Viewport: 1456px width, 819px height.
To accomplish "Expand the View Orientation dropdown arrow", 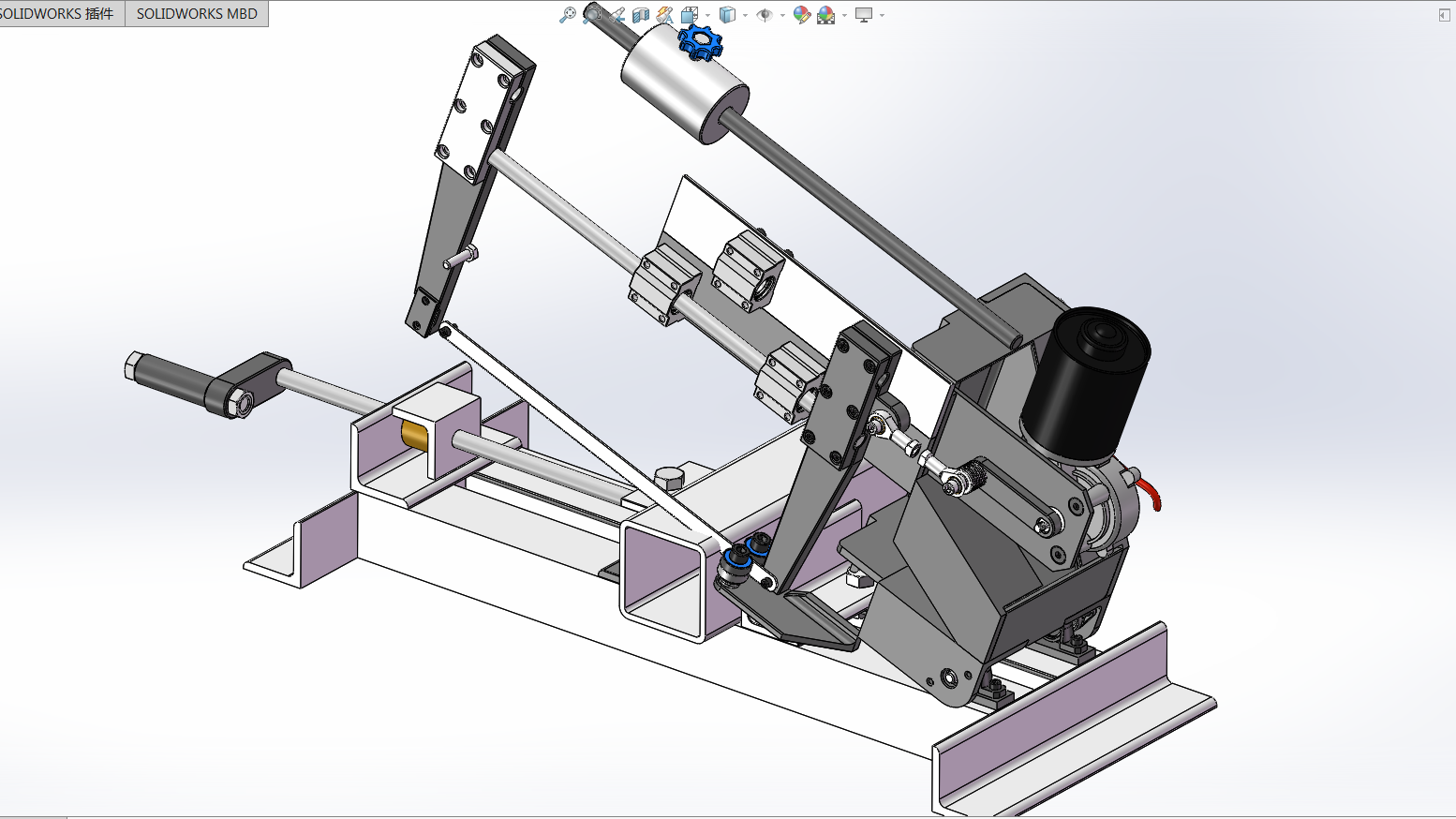I will pyautogui.click(x=707, y=15).
